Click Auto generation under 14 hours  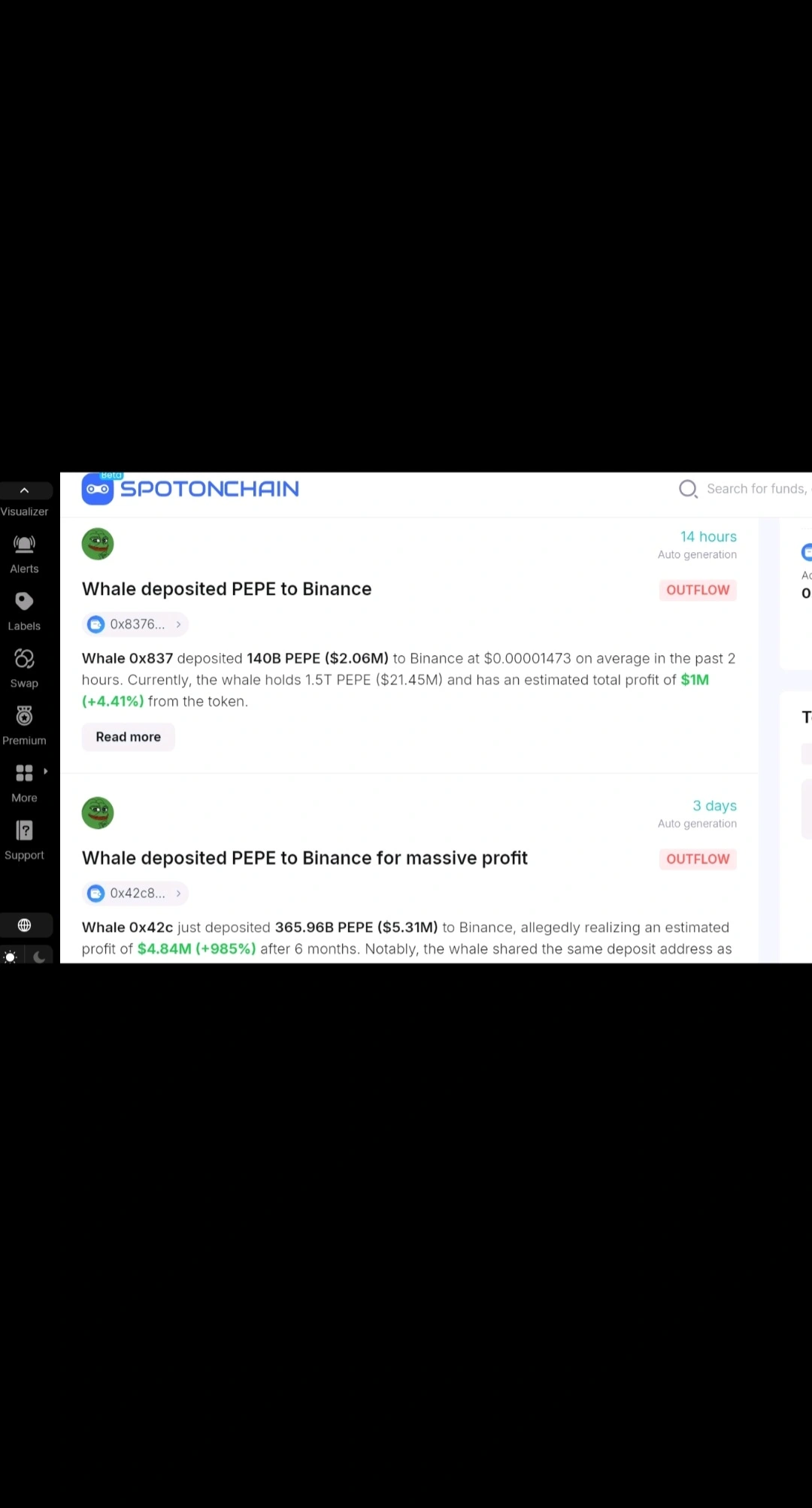click(697, 555)
